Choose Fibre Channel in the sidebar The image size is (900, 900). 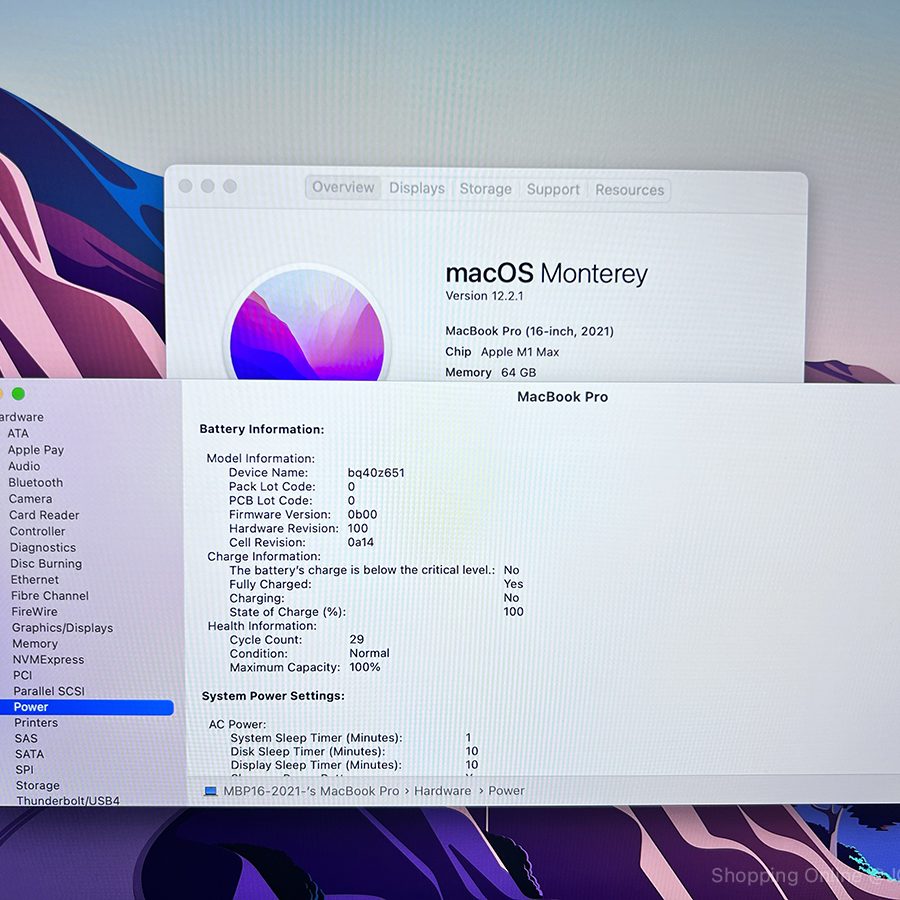pos(50,596)
